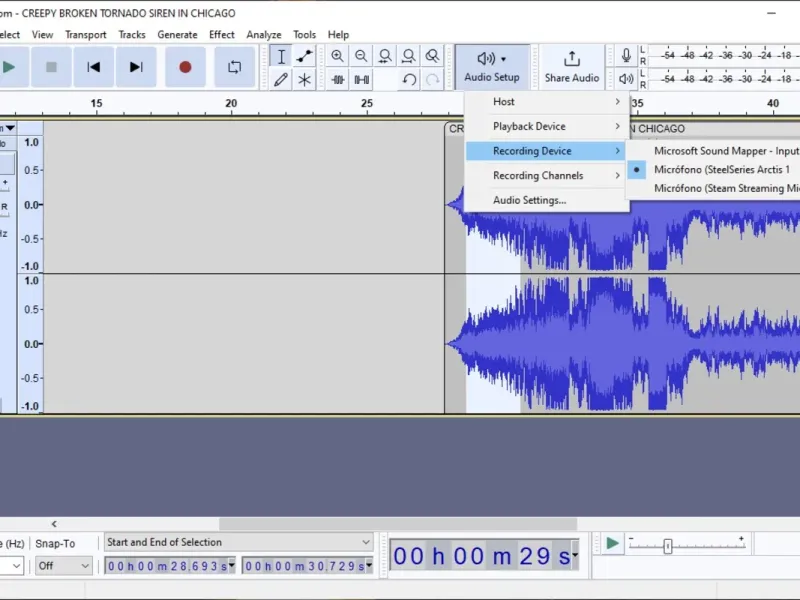This screenshot has width=800, height=600.
Task: Click the red Record button
Action: [185, 67]
